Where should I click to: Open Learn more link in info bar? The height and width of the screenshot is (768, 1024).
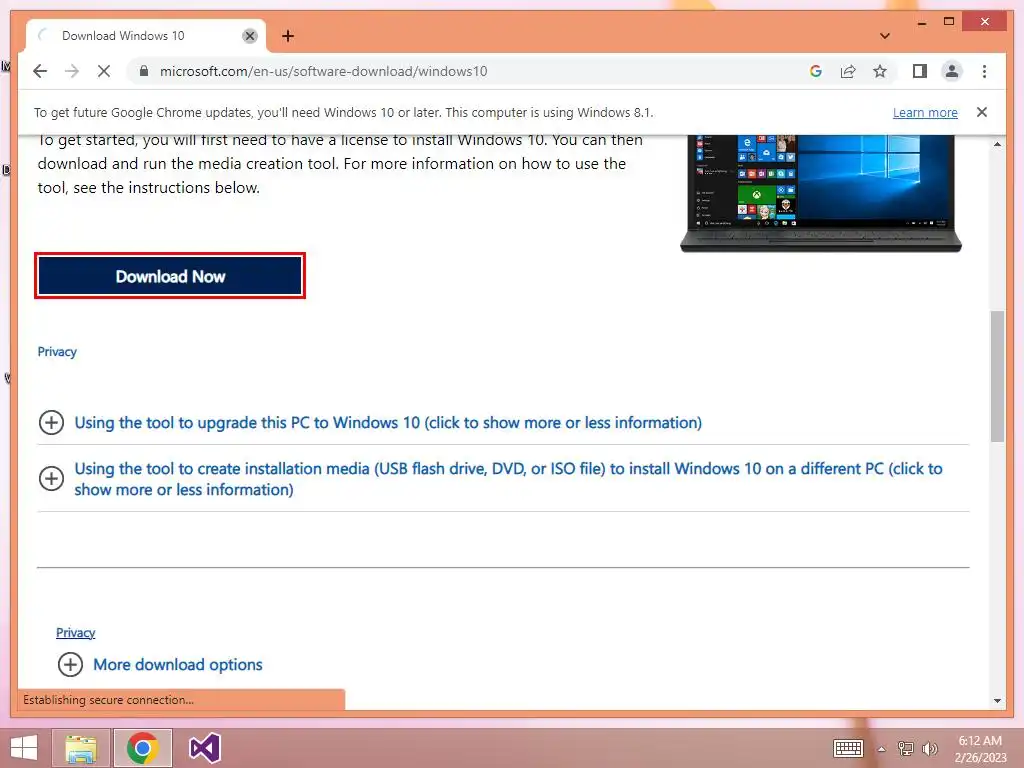coord(925,112)
